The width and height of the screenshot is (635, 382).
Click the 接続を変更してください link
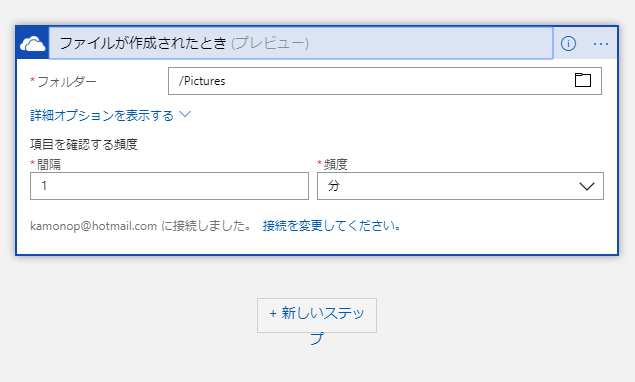pos(332,226)
